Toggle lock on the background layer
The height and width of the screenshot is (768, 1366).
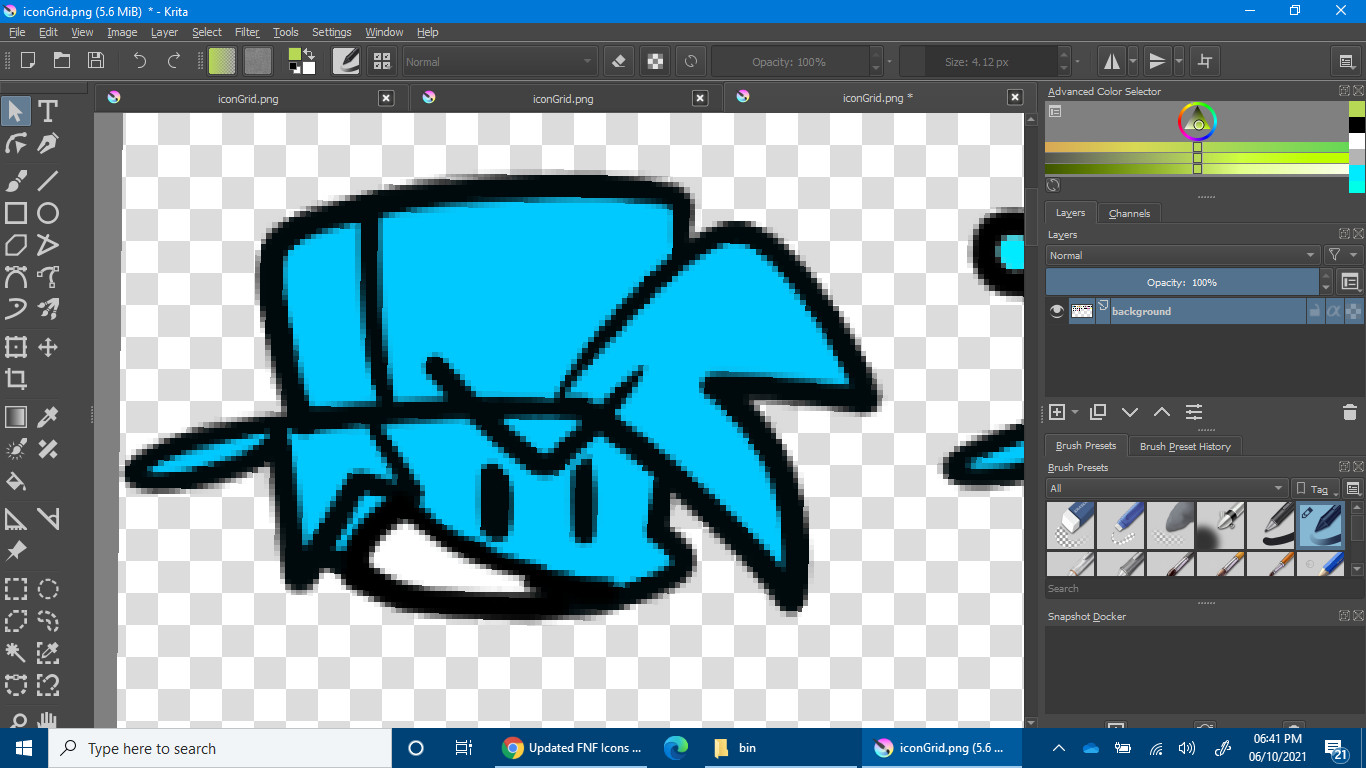click(1314, 311)
